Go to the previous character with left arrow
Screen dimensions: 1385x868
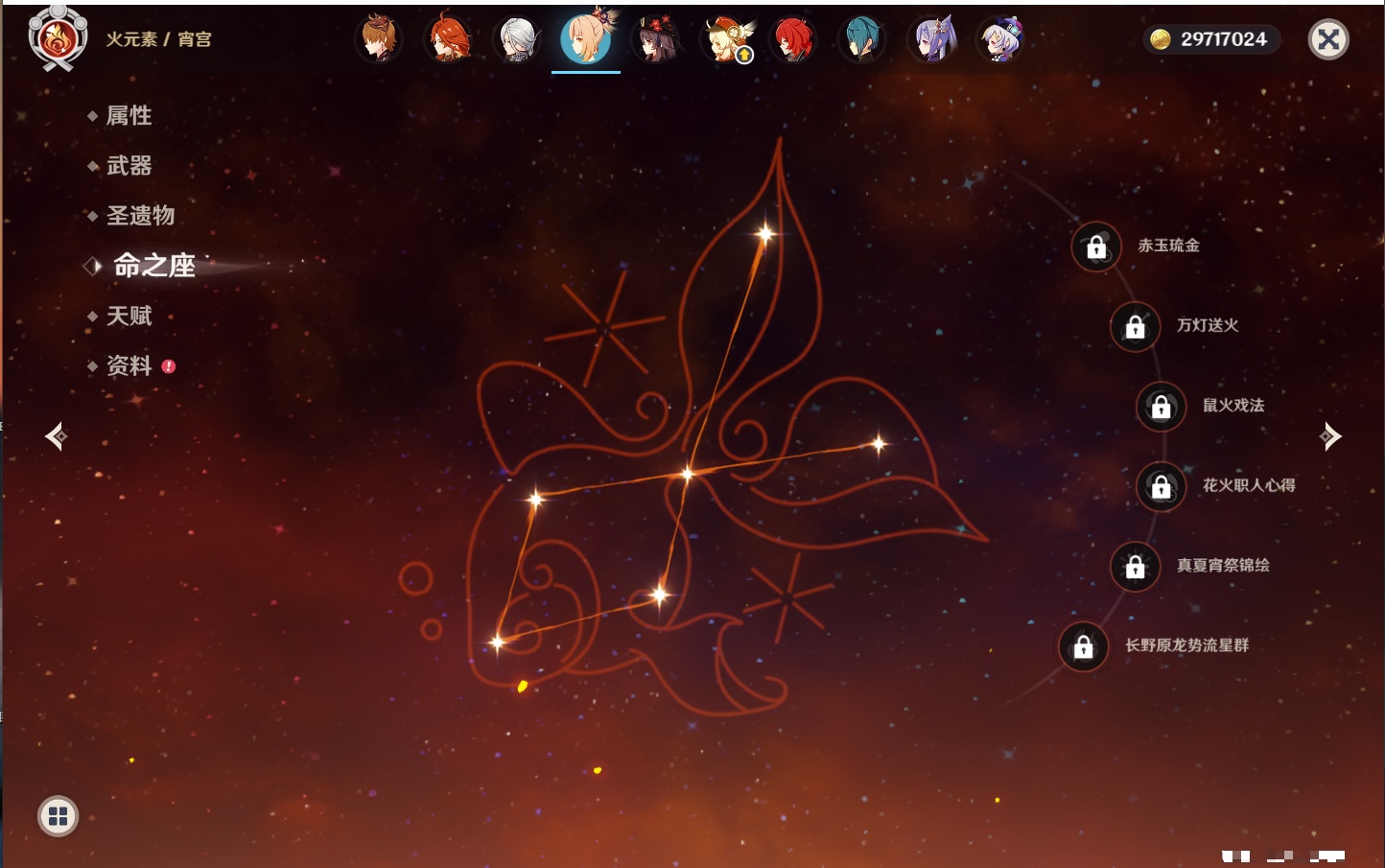tap(56, 436)
